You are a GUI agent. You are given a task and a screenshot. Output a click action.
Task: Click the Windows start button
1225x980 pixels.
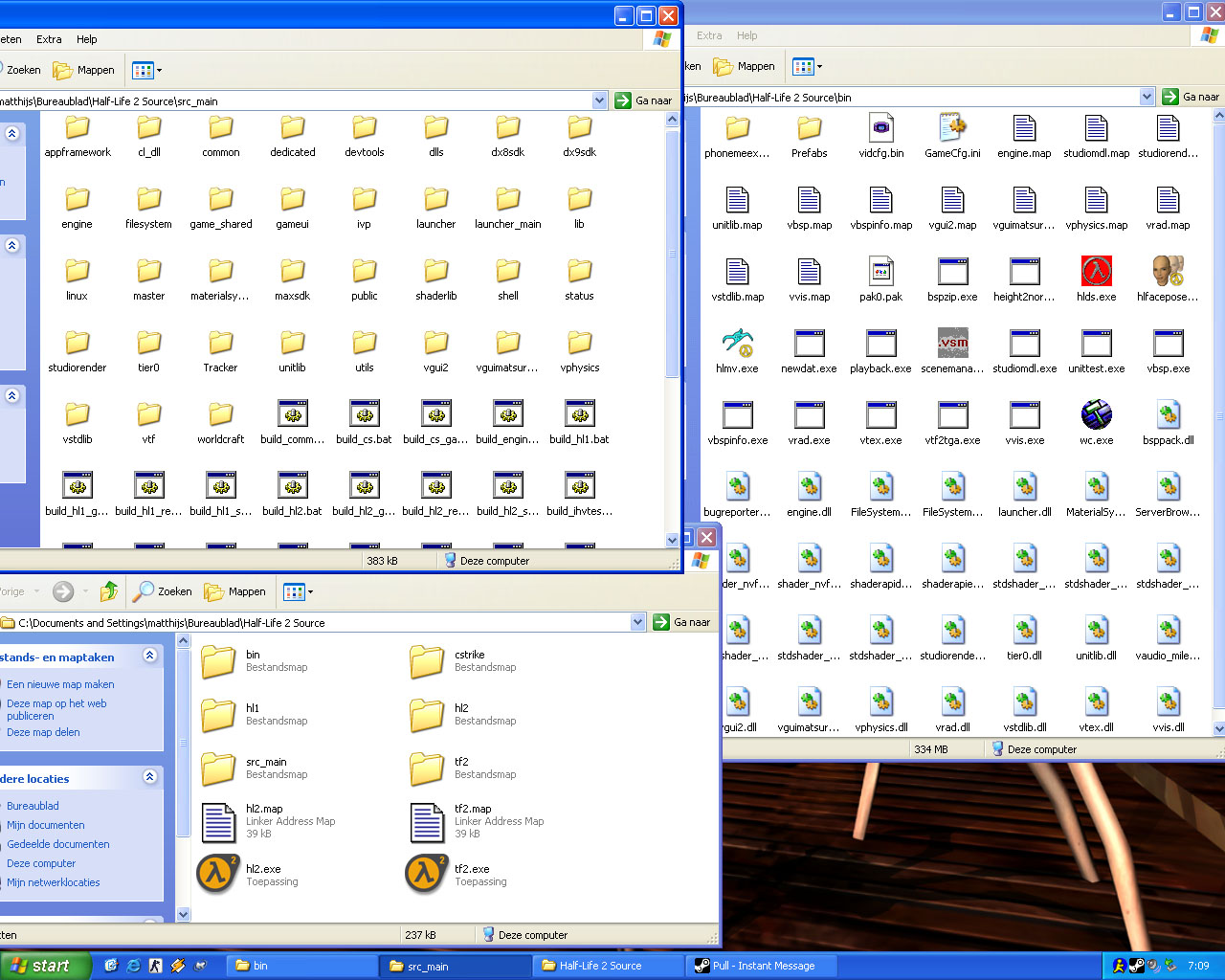(46, 966)
